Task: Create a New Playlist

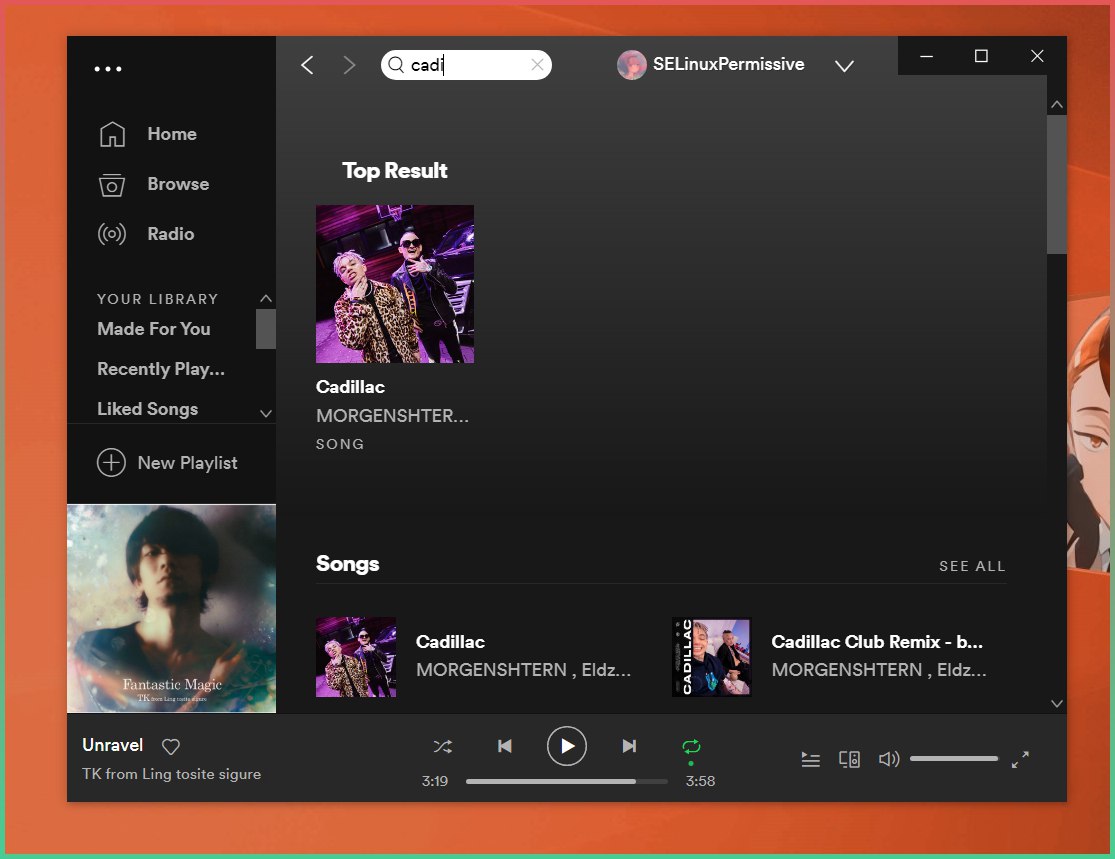Action: click(188, 463)
